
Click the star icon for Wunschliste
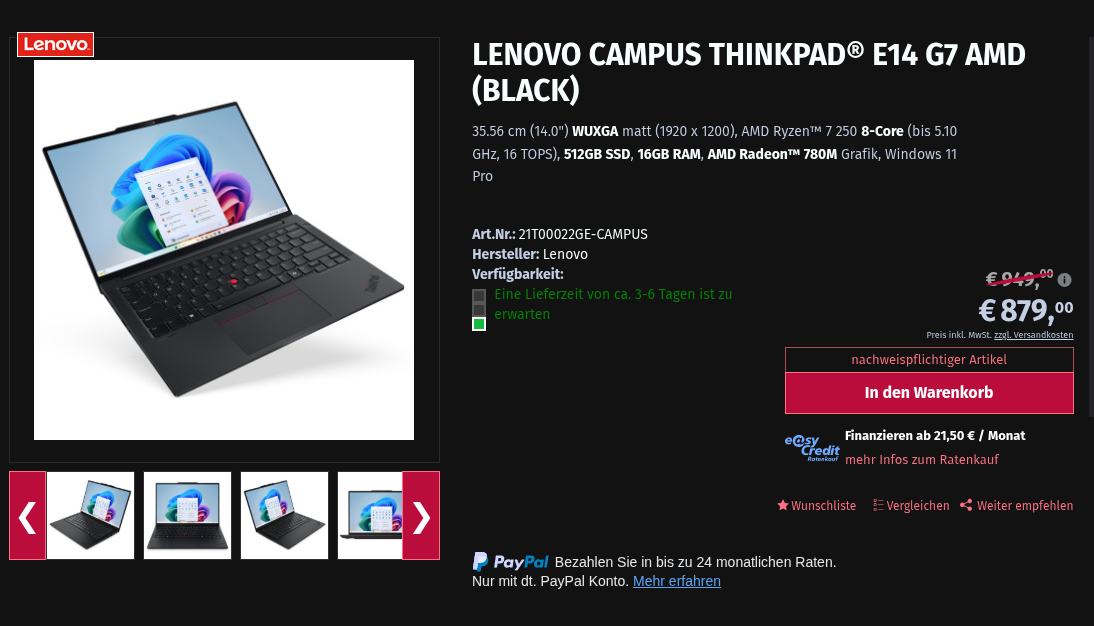pos(783,505)
